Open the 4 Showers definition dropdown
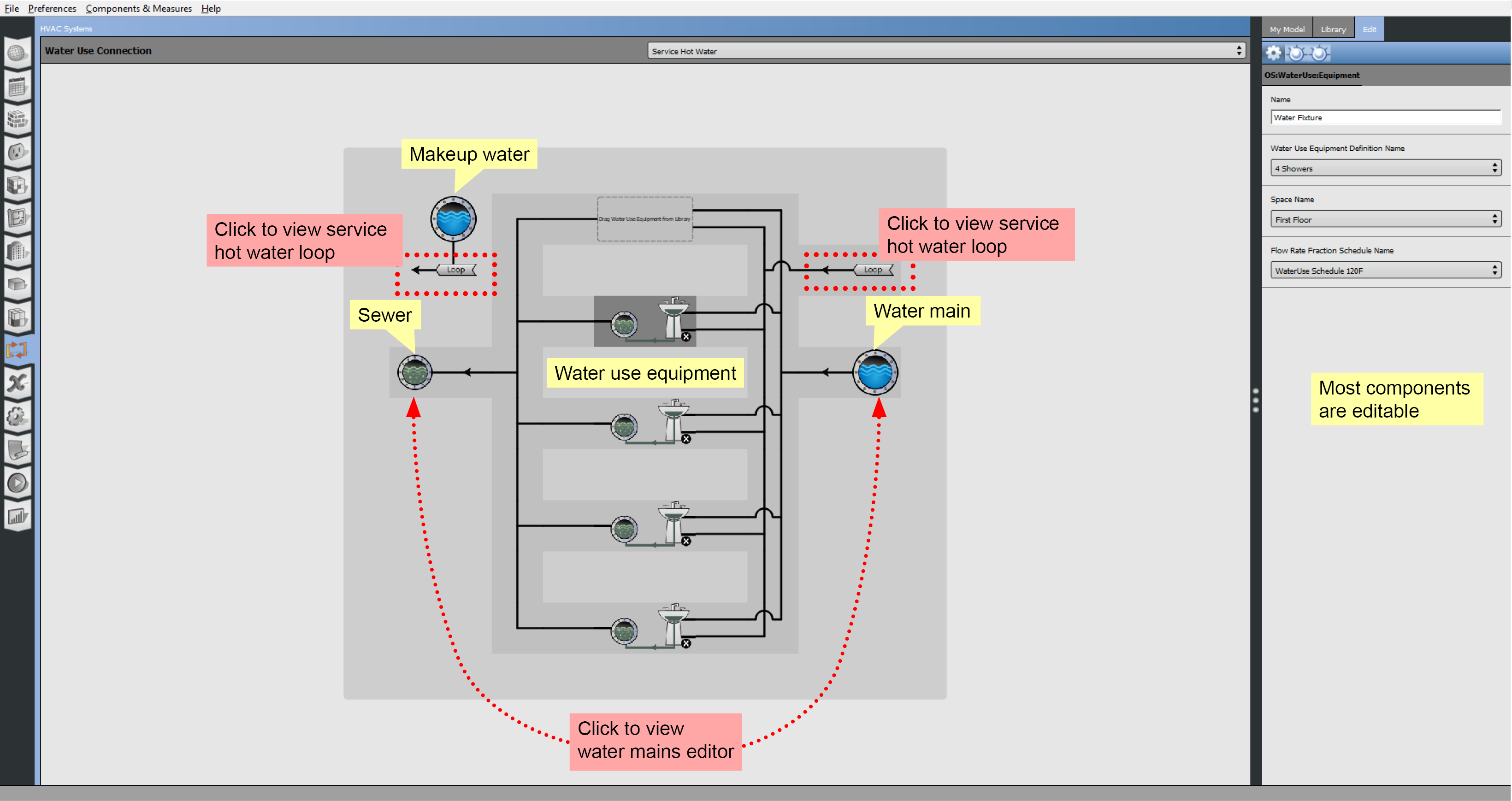Screen dimensions: 1512x801 tap(1385, 168)
